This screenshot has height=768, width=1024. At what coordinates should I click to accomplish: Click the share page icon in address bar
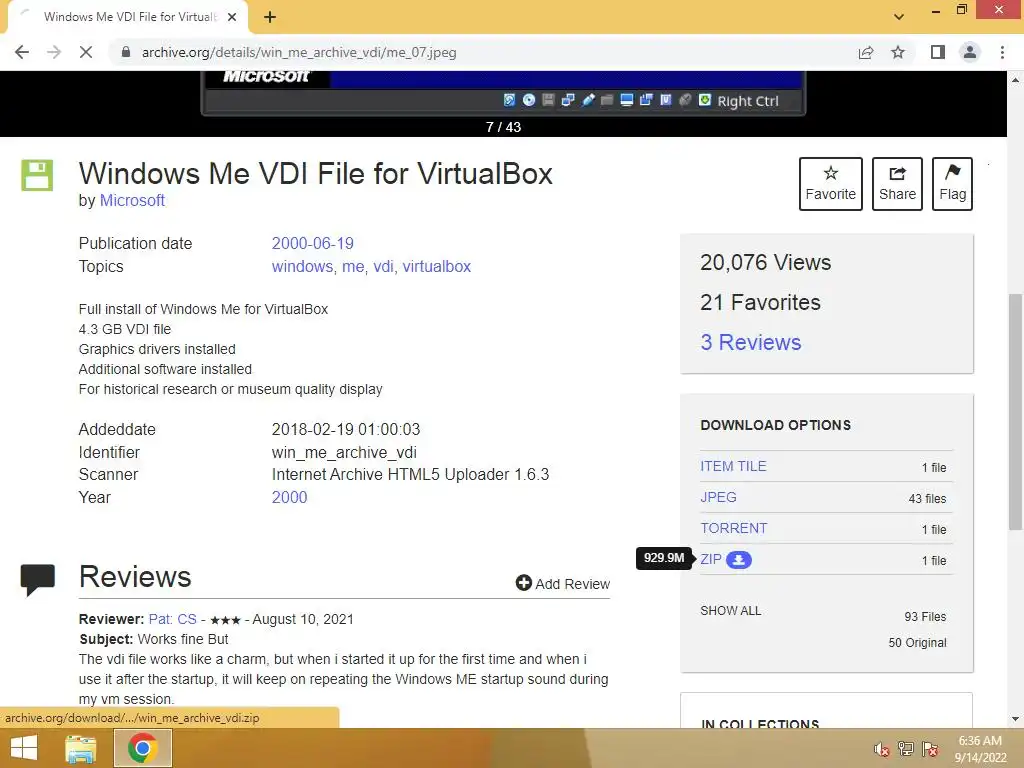(866, 52)
